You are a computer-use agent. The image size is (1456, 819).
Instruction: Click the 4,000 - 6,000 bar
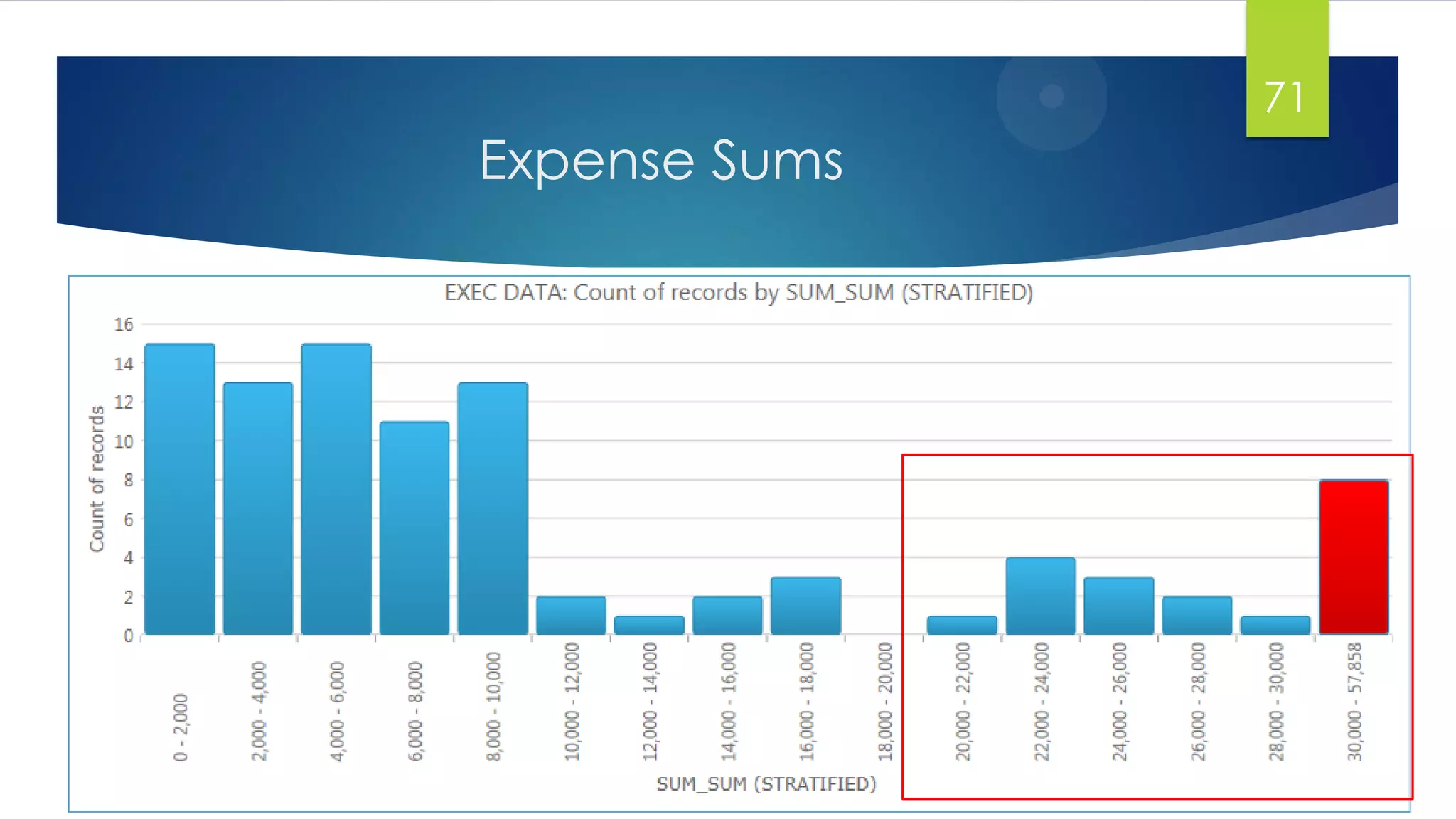pos(336,489)
